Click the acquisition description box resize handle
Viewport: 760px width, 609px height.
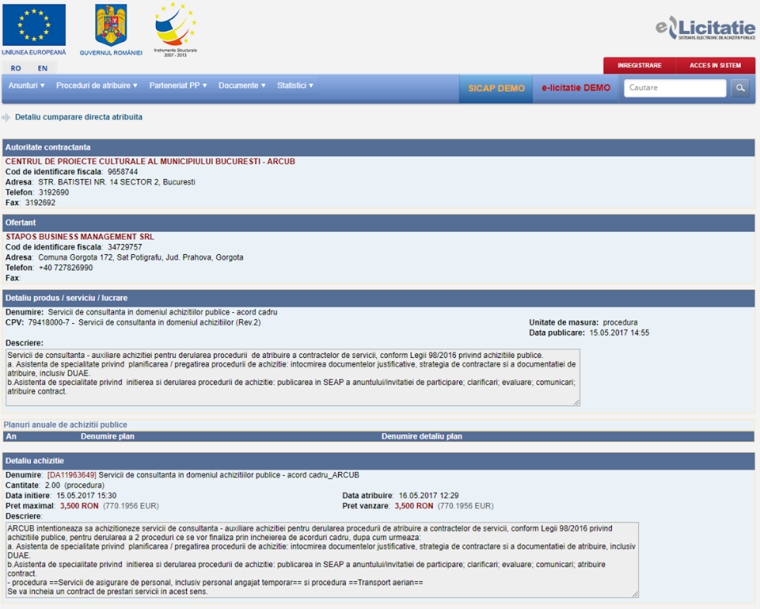point(635,594)
